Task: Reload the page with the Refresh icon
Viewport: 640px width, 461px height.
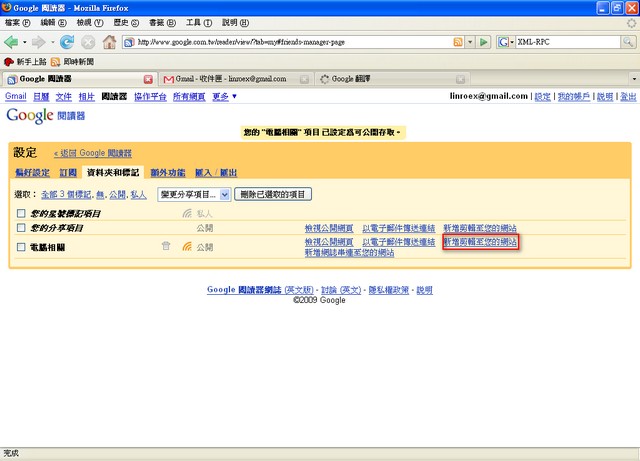Action: click(67, 42)
